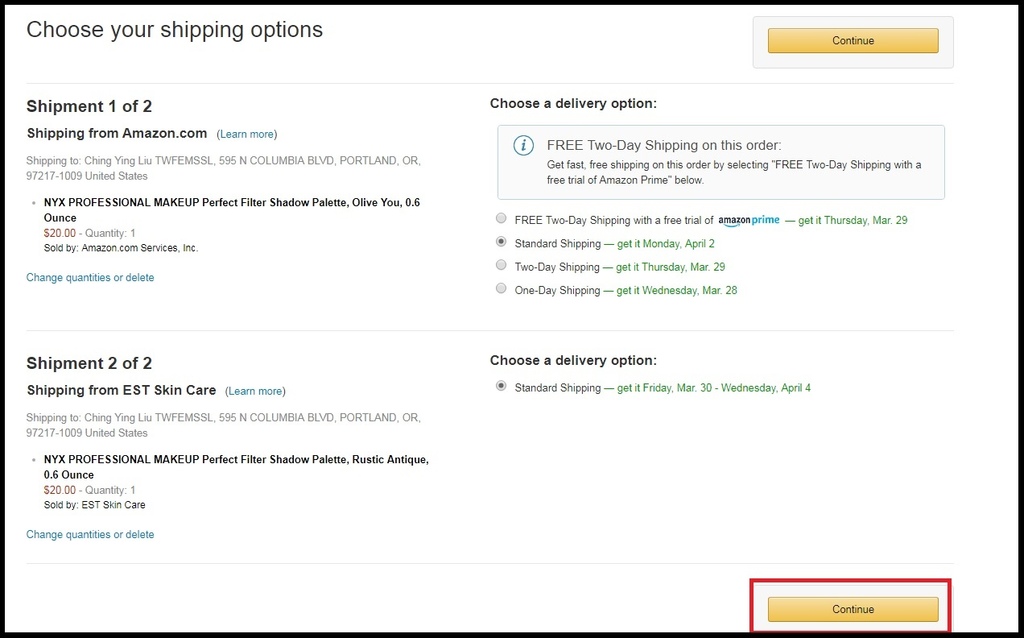Click Change quantities or delete for Shipment 2
1024x638 pixels.
tap(90, 535)
